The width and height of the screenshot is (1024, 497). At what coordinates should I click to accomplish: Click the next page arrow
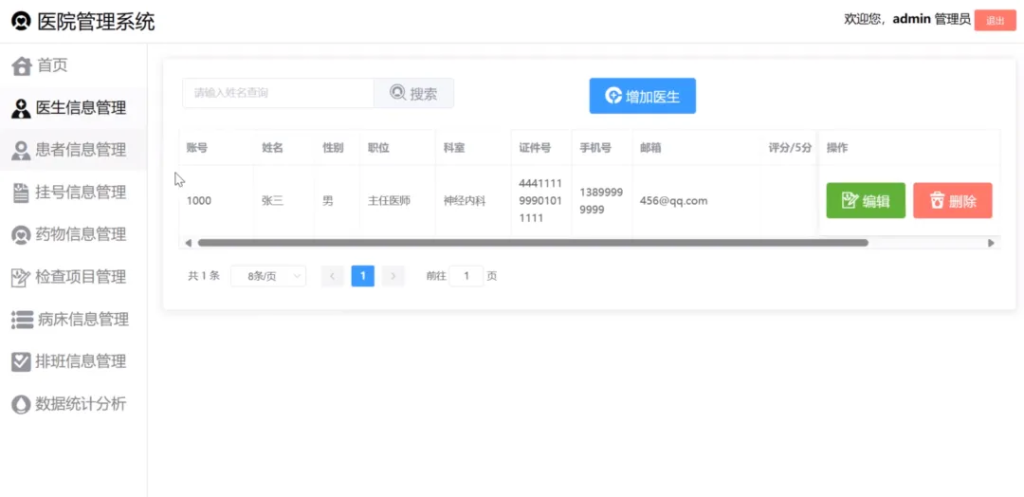(x=393, y=276)
